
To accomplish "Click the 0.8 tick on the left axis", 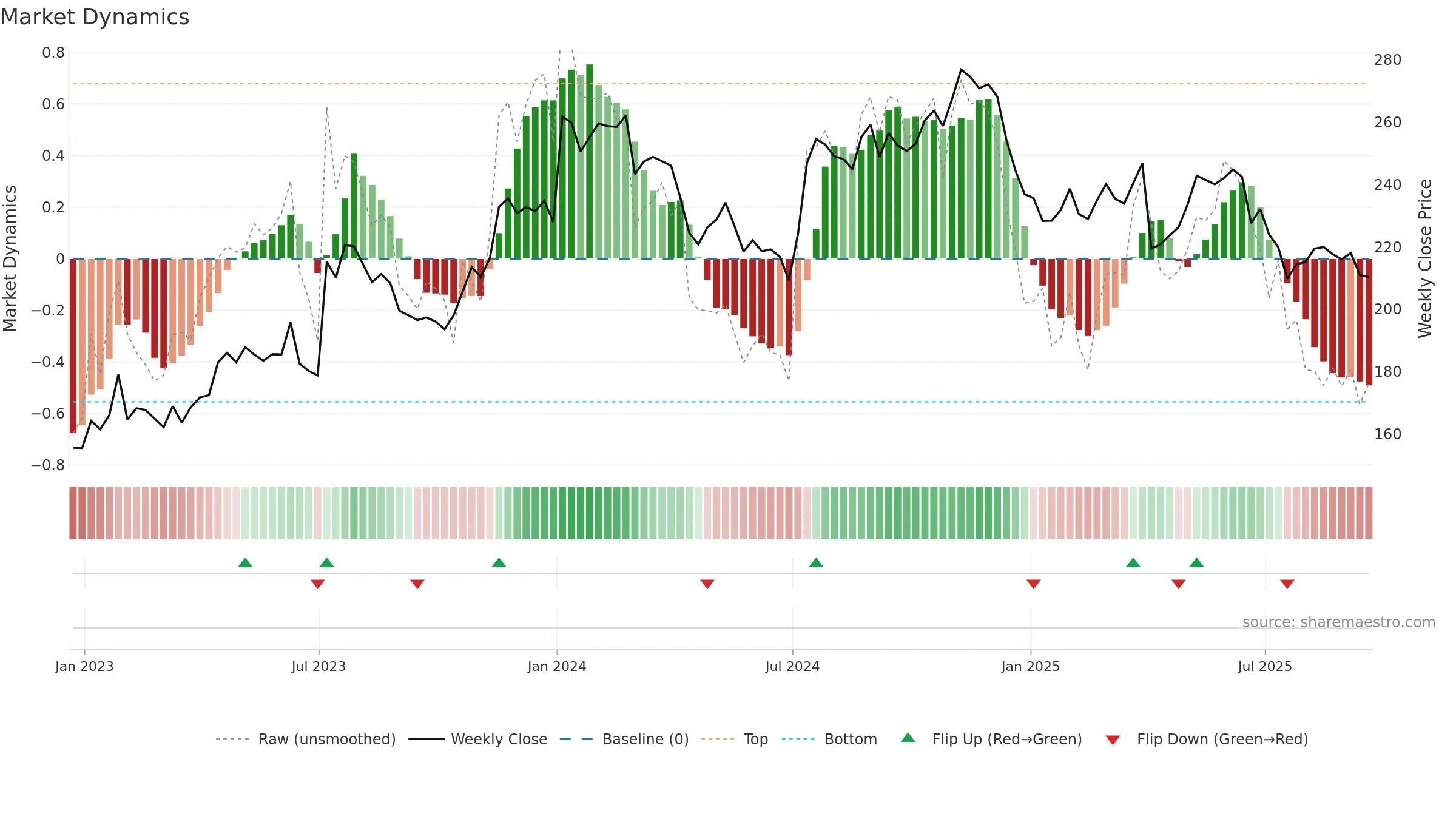I will [53, 53].
